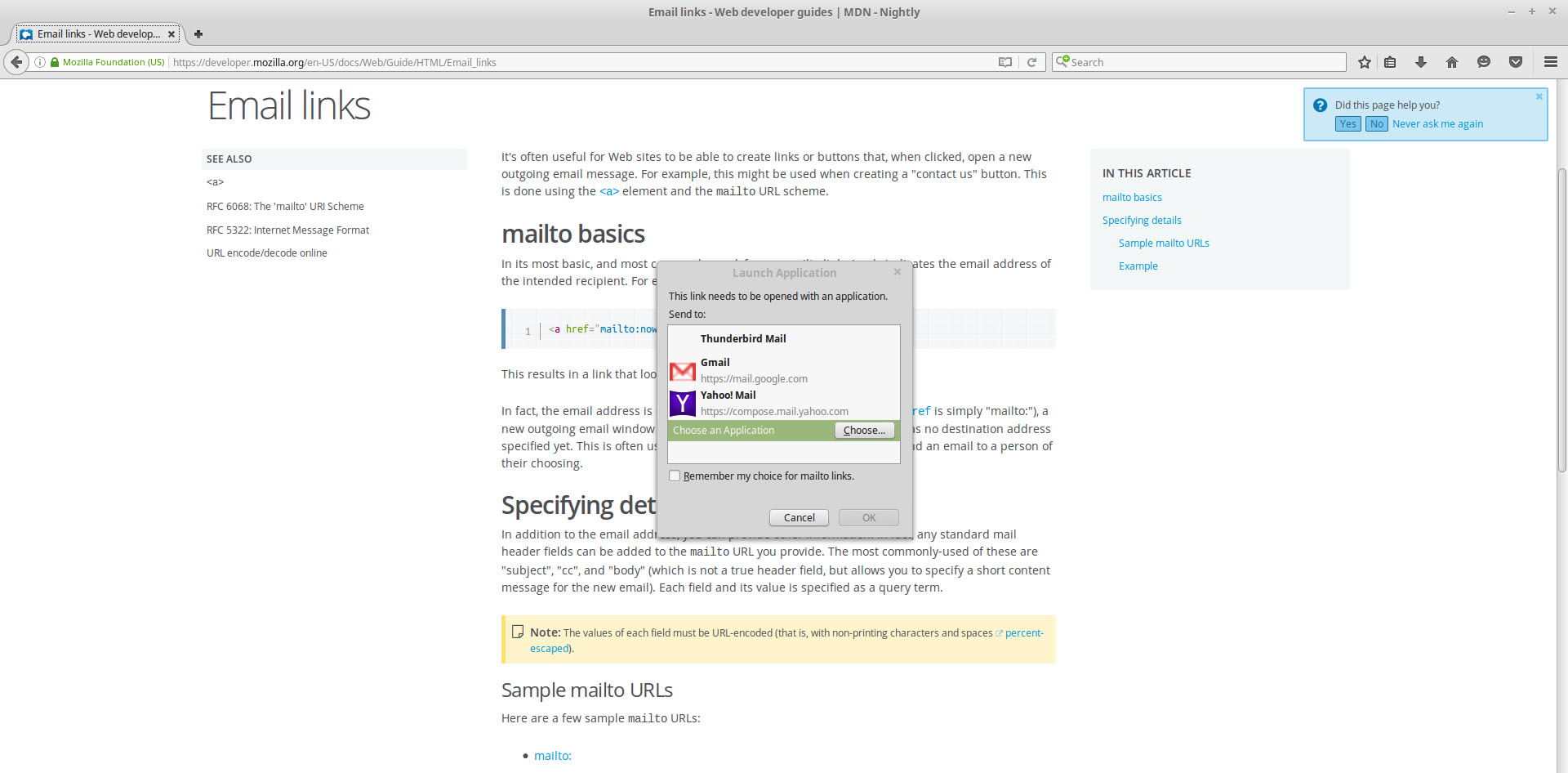Bookmark this page with the star icon
This screenshot has height=773, width=1568.
tap(1365, 62)
